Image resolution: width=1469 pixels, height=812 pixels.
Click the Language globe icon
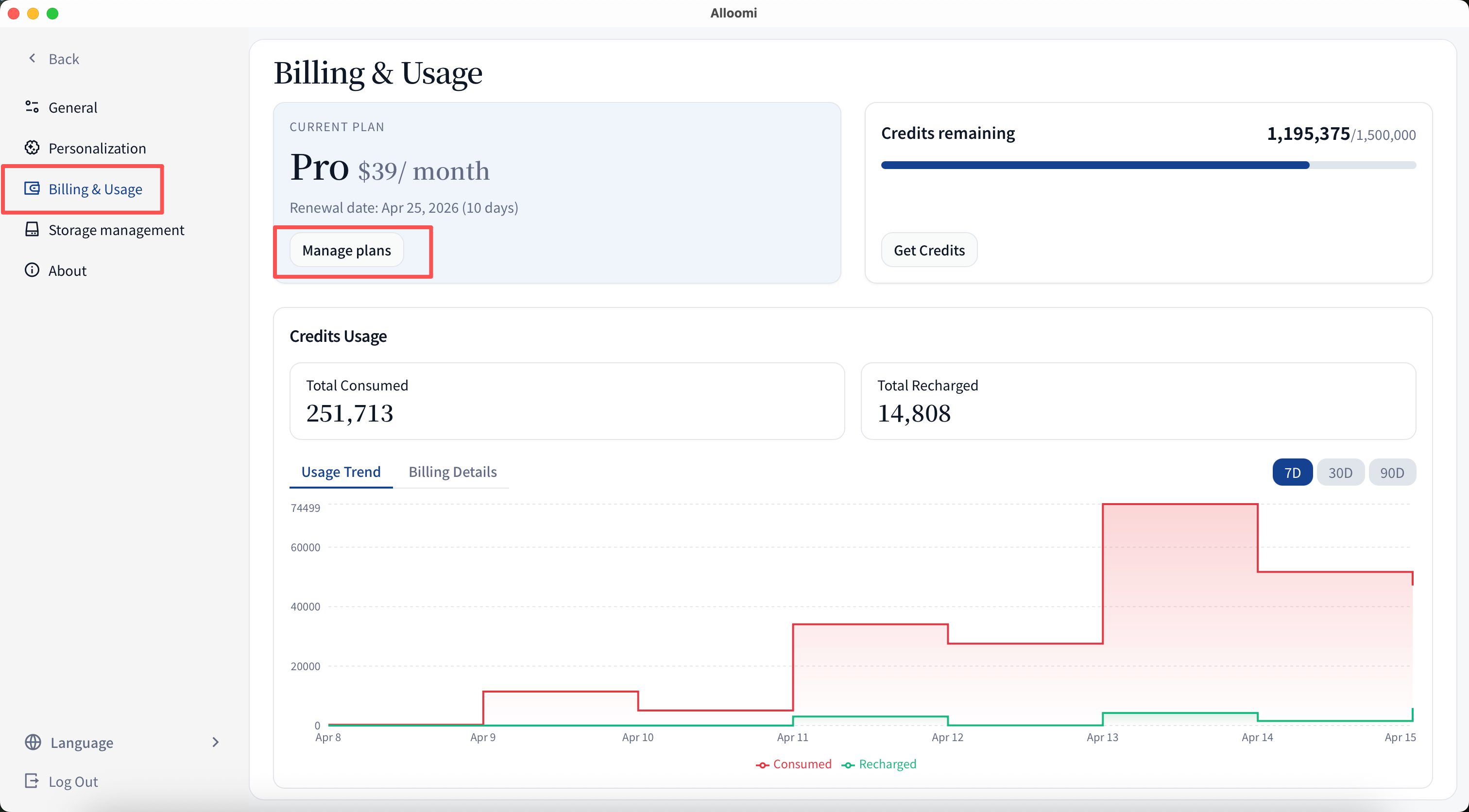(33, 742)
